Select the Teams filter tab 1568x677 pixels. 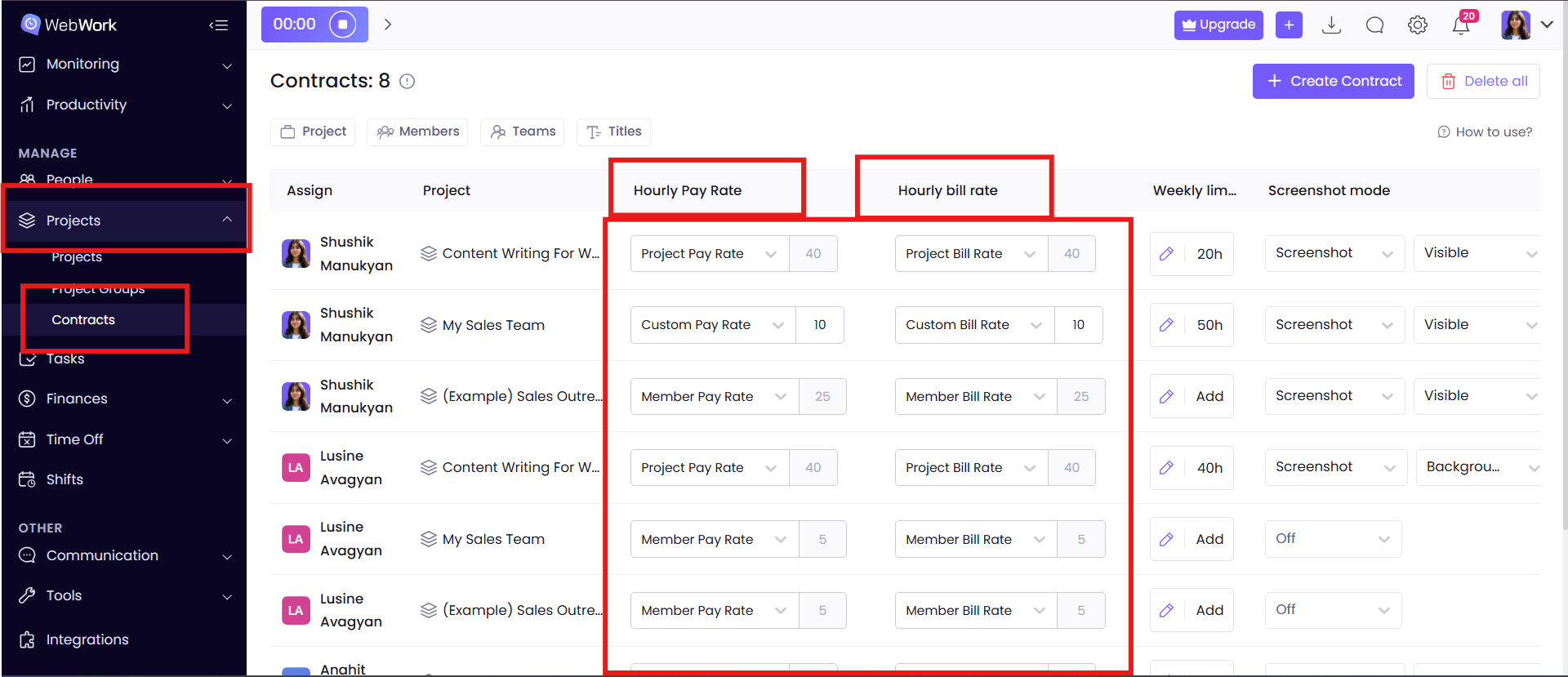coord(523,131)
